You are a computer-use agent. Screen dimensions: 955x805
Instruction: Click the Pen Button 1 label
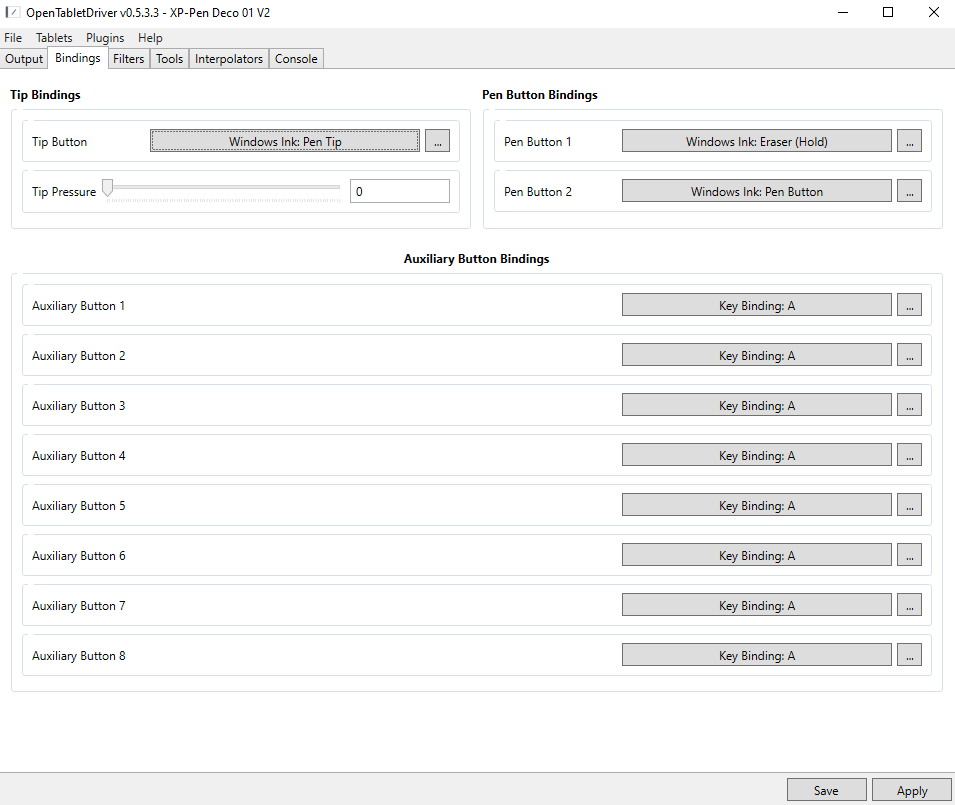click(x=537, y=141)
